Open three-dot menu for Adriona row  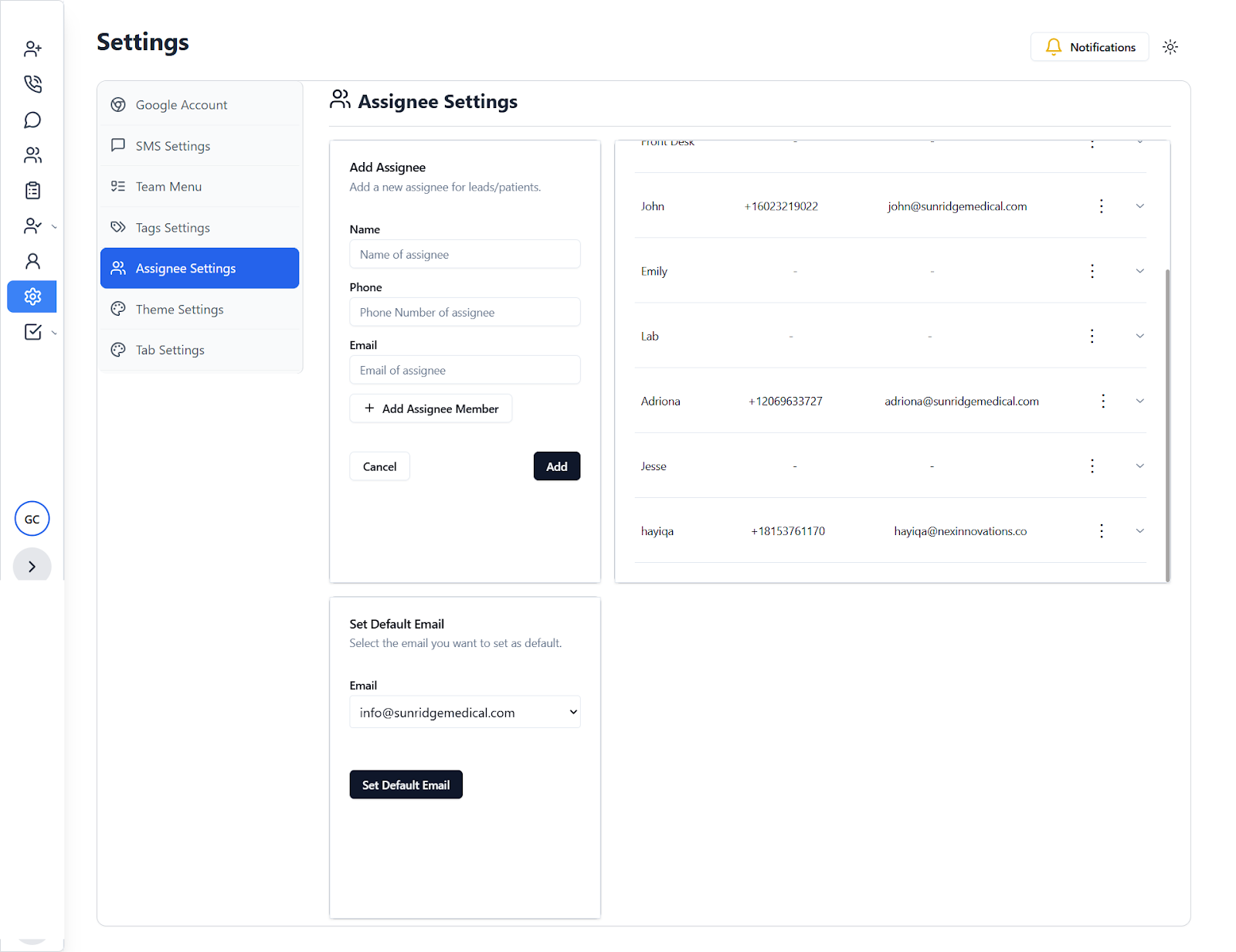(1102, 401)
